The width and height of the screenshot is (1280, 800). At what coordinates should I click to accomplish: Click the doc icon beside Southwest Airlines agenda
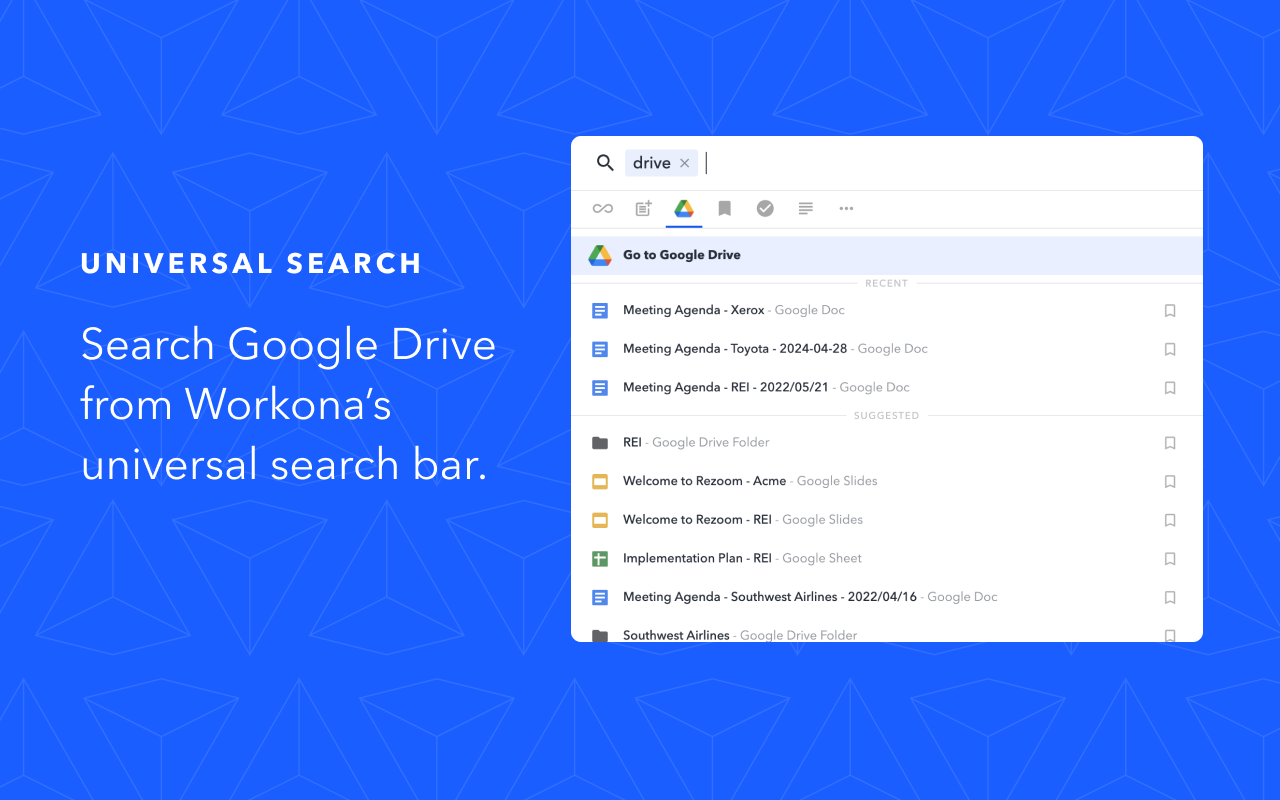600,597
